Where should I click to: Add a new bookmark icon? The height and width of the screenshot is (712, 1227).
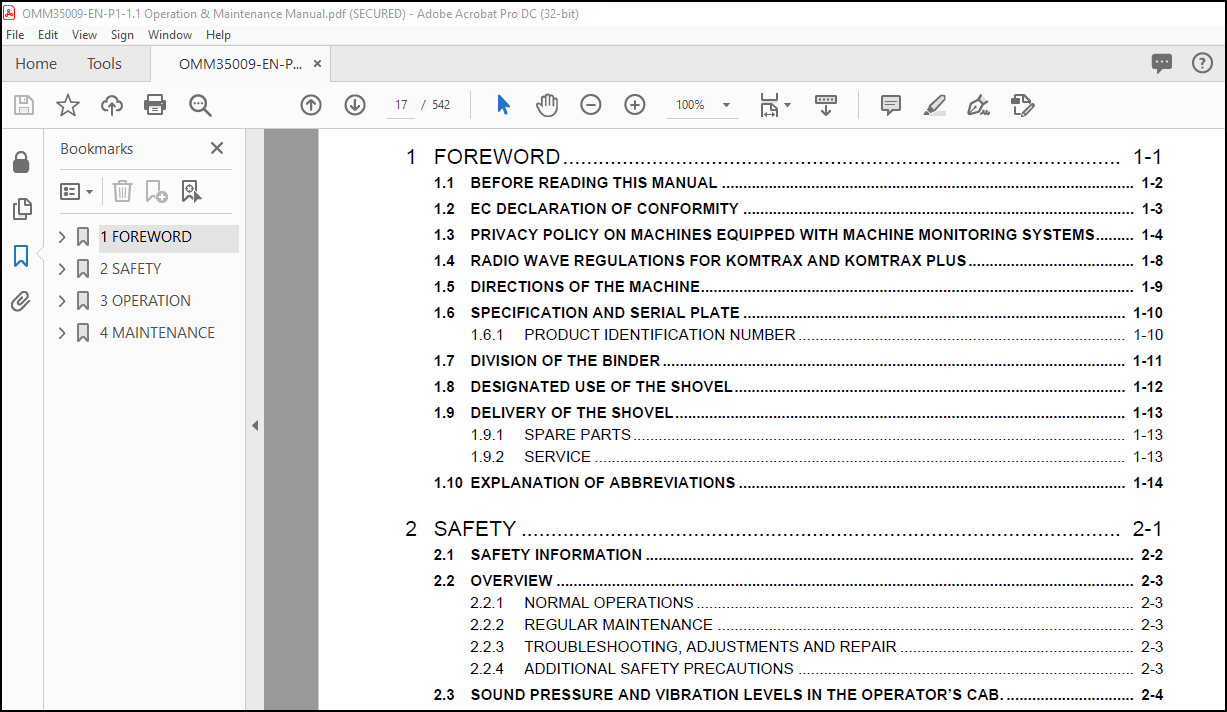click(156, 191)
